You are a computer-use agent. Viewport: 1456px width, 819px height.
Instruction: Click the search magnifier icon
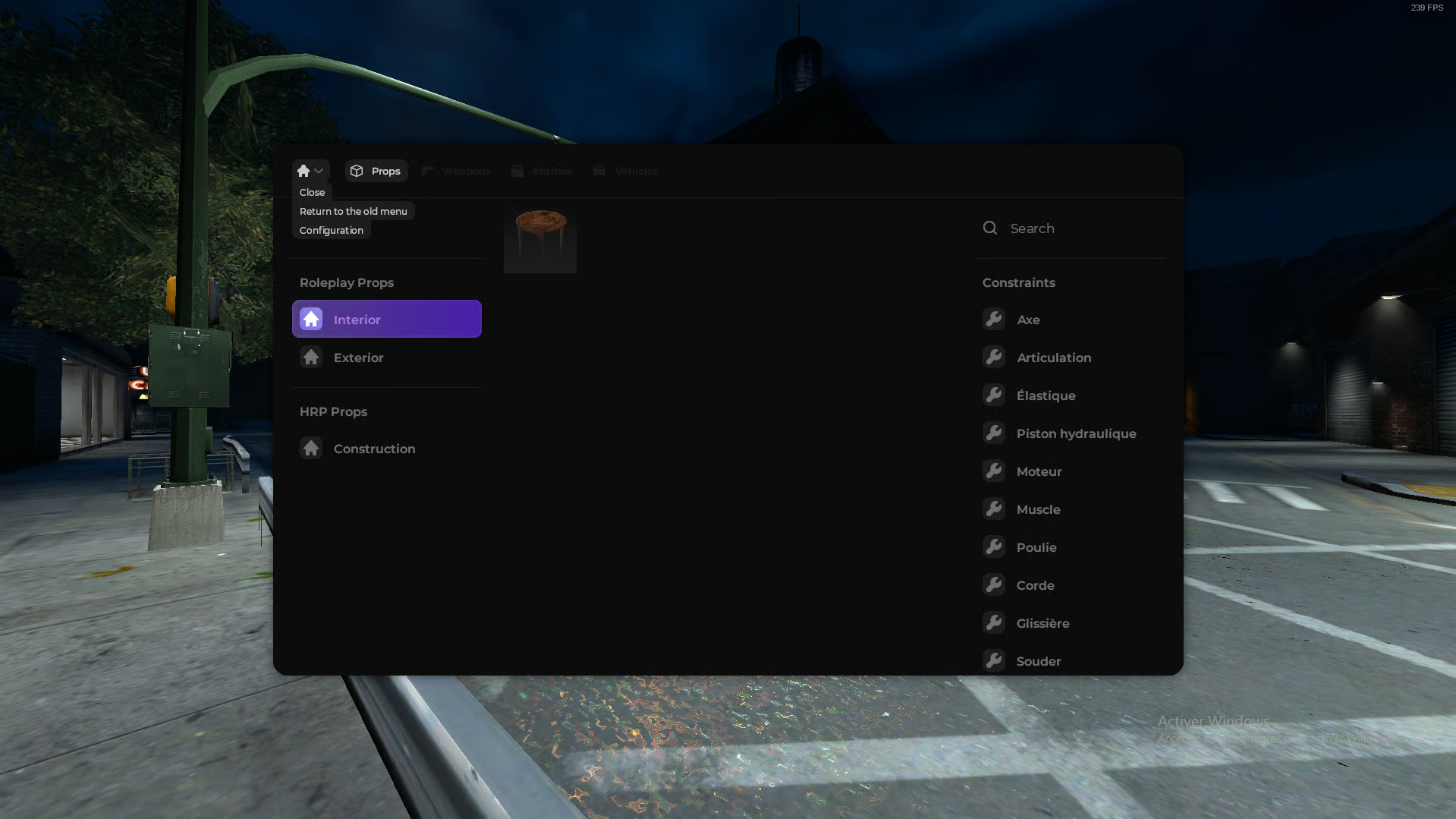pos(990,228)
